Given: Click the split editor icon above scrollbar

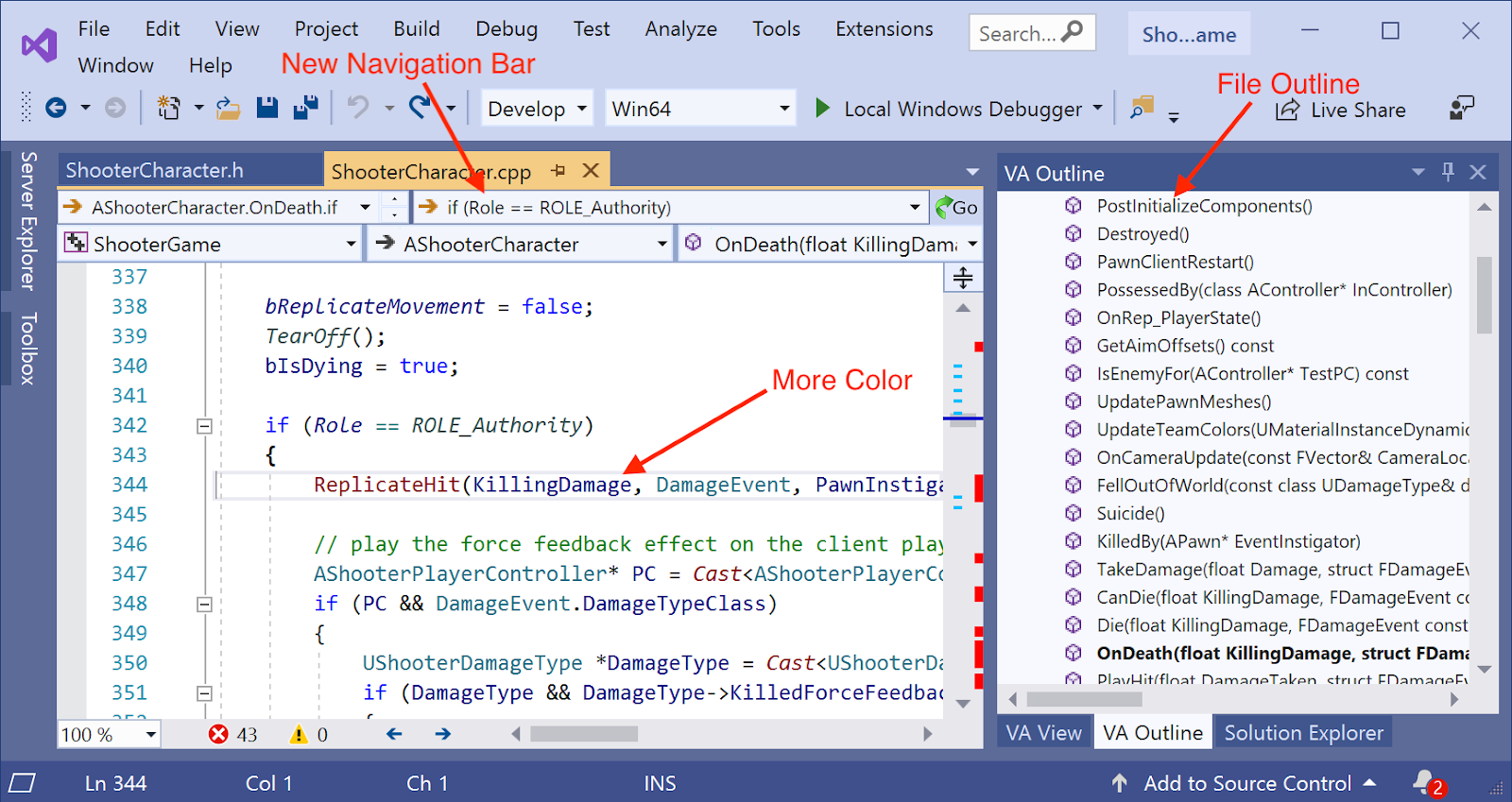Looking at the screenshot, I should 963,278.
